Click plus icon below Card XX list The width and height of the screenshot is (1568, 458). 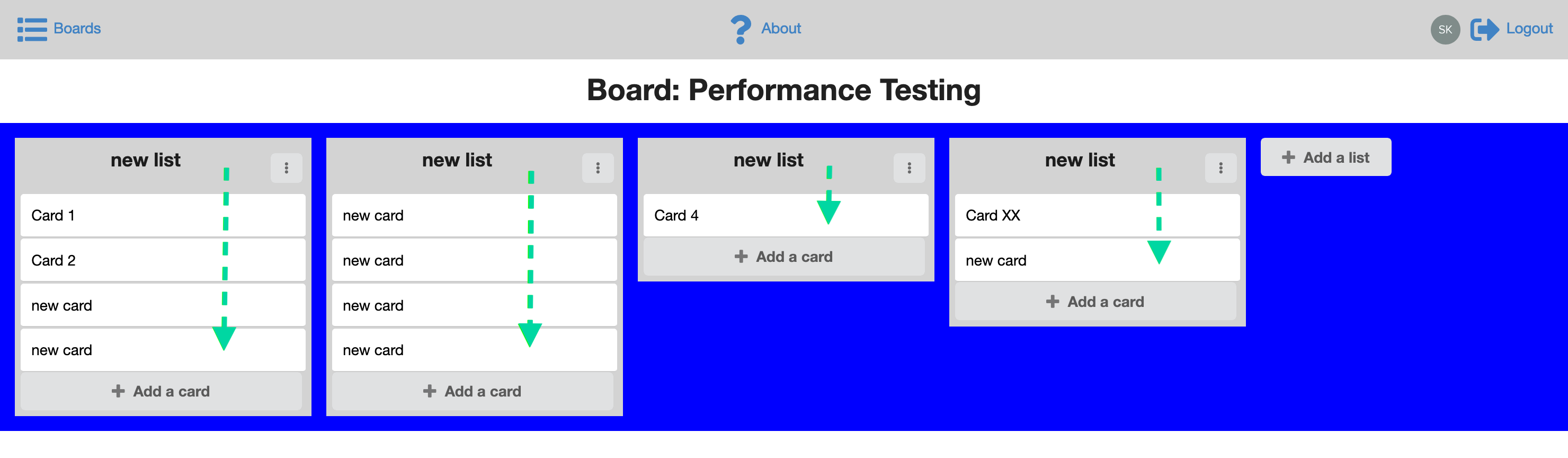[1053, 302]
